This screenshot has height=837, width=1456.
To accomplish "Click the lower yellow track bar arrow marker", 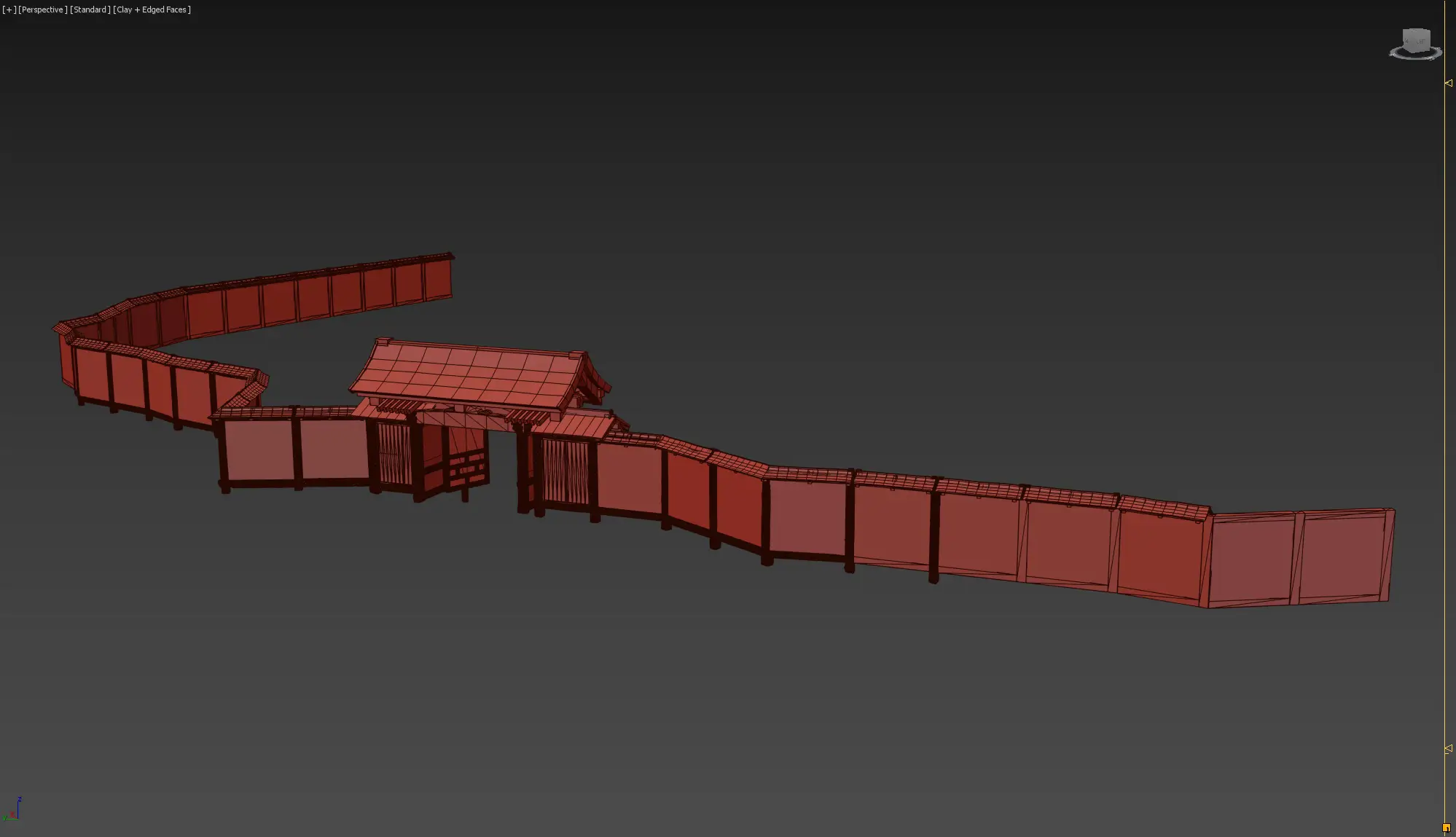I will point(1447,747).
